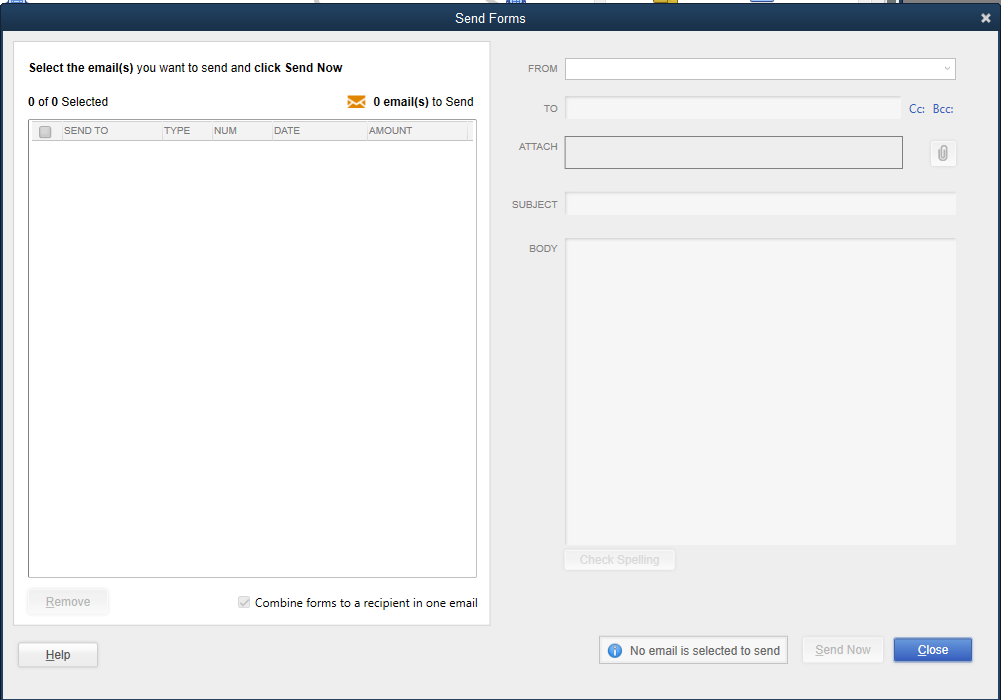The width and height of the screenshot is (1001, 700).
Task: Click inside the BODY message area
Action: tap(760, 390)
